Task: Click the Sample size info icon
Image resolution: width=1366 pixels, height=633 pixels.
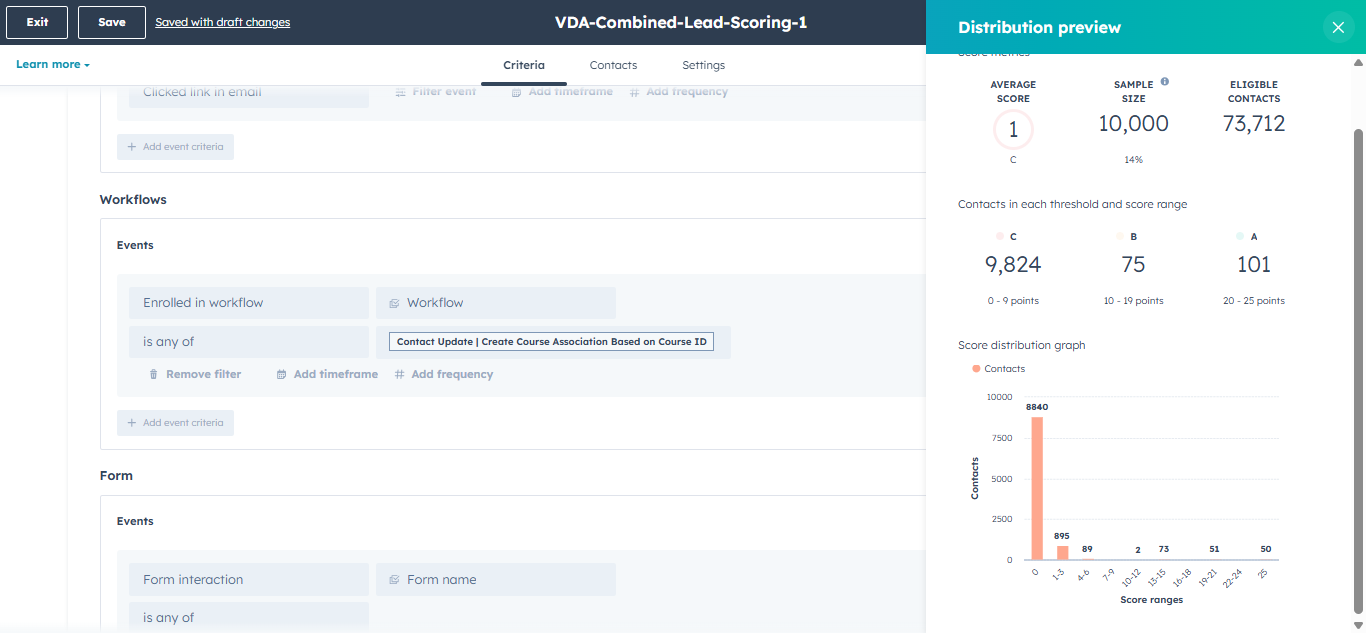Action: point(1165,82)
